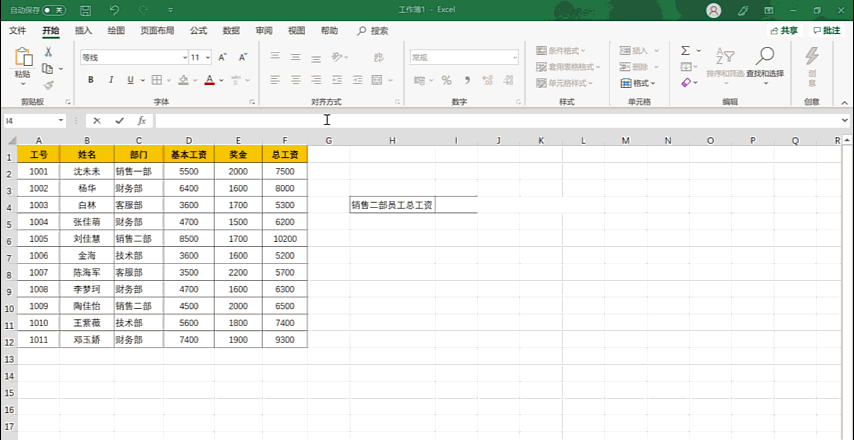Click the 粘贴 paste clipboard icon
This screenshot has height=440, width=854.
coord(23,57)
